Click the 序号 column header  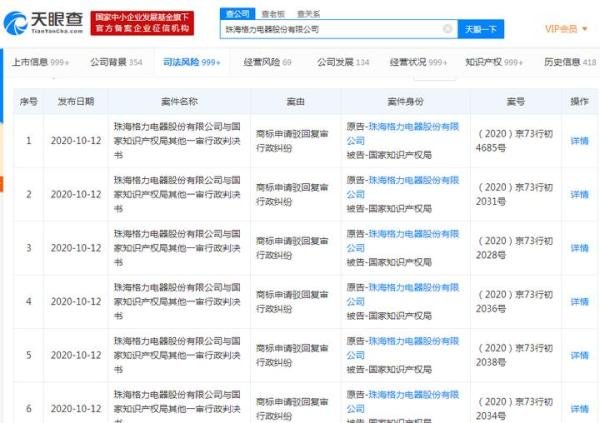pyautogui.click(x=29, y=101)
